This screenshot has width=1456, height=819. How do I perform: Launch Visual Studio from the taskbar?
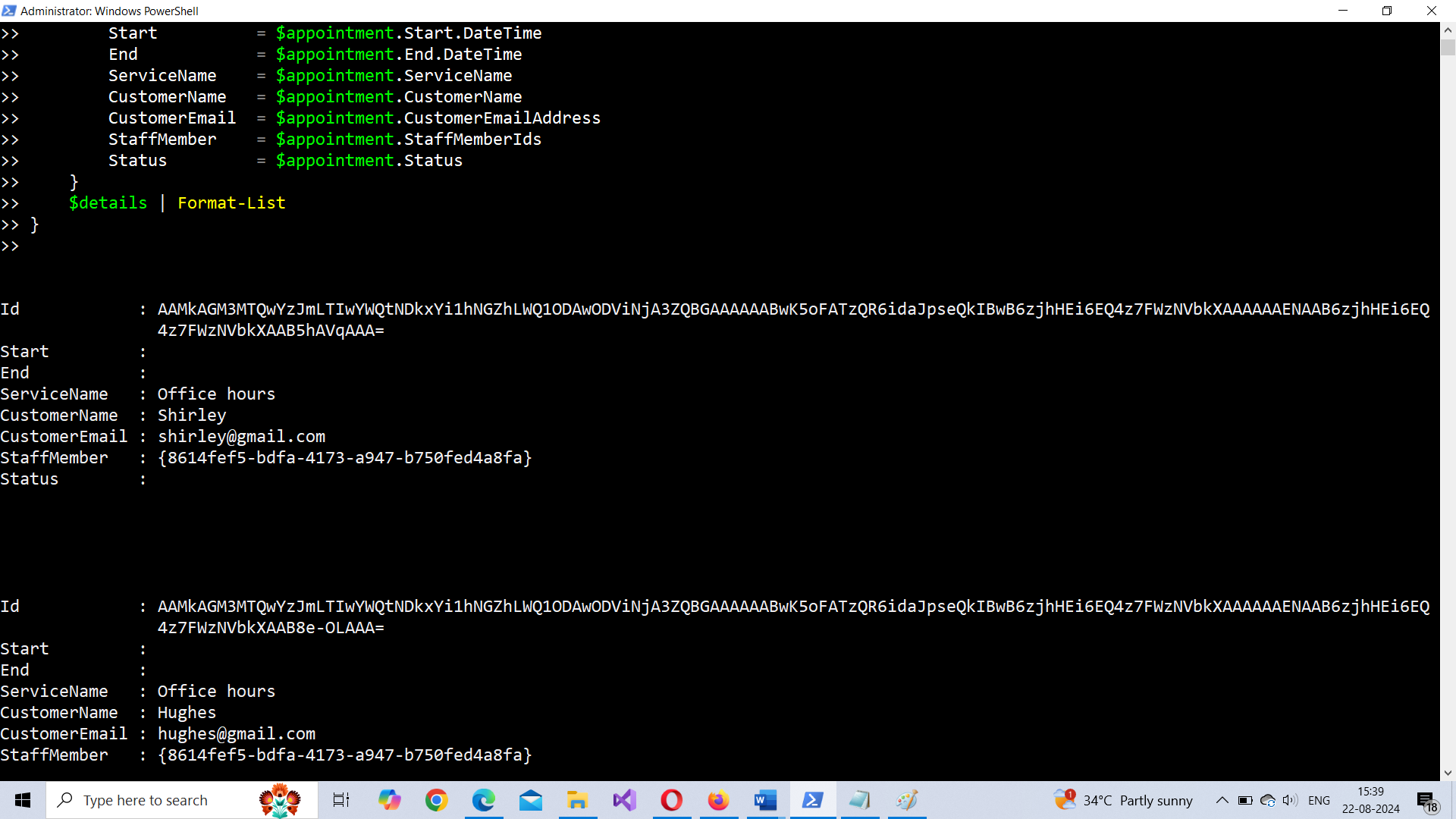625,800
